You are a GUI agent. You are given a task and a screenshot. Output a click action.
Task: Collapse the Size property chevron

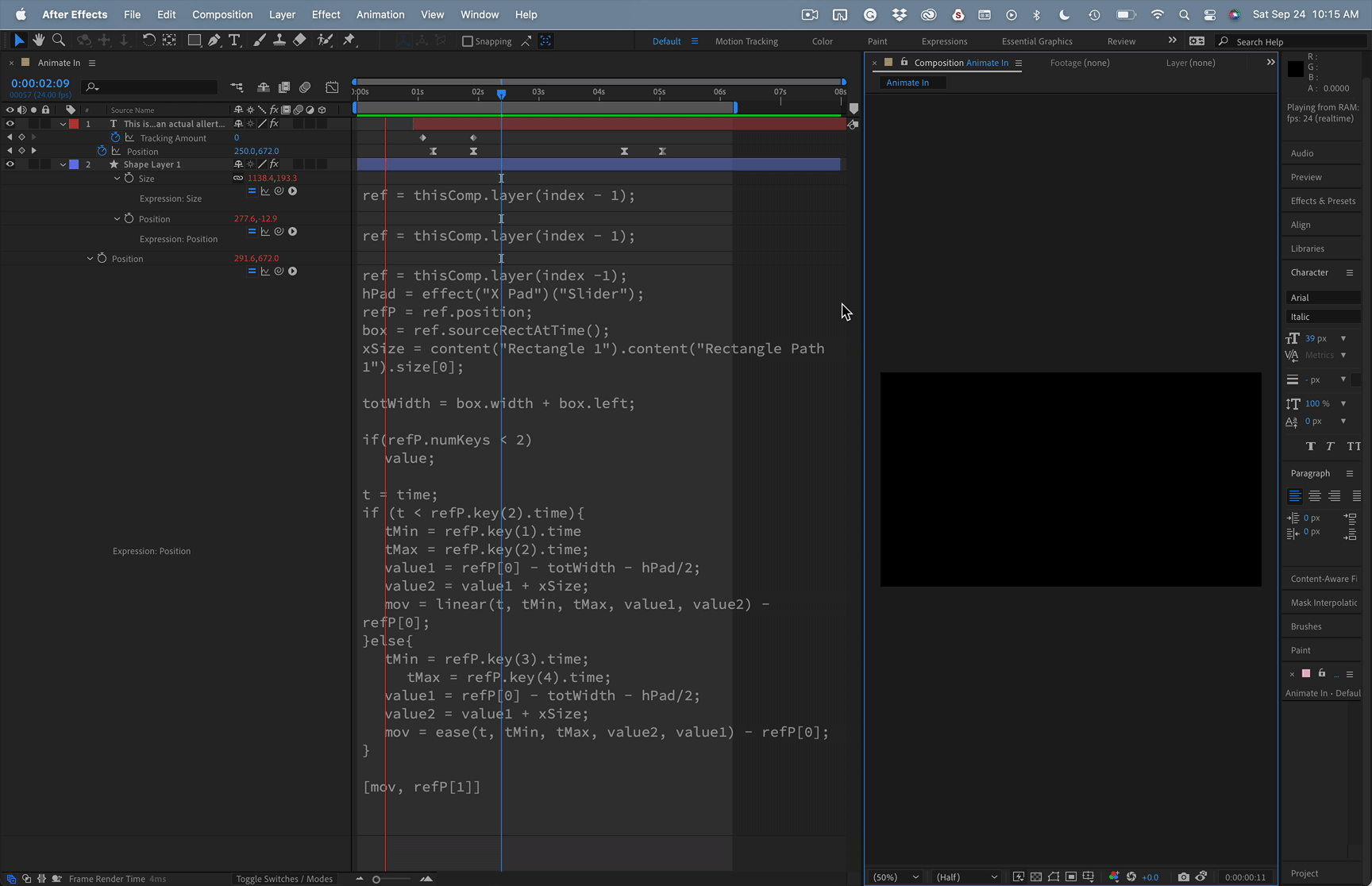[117, 178]
